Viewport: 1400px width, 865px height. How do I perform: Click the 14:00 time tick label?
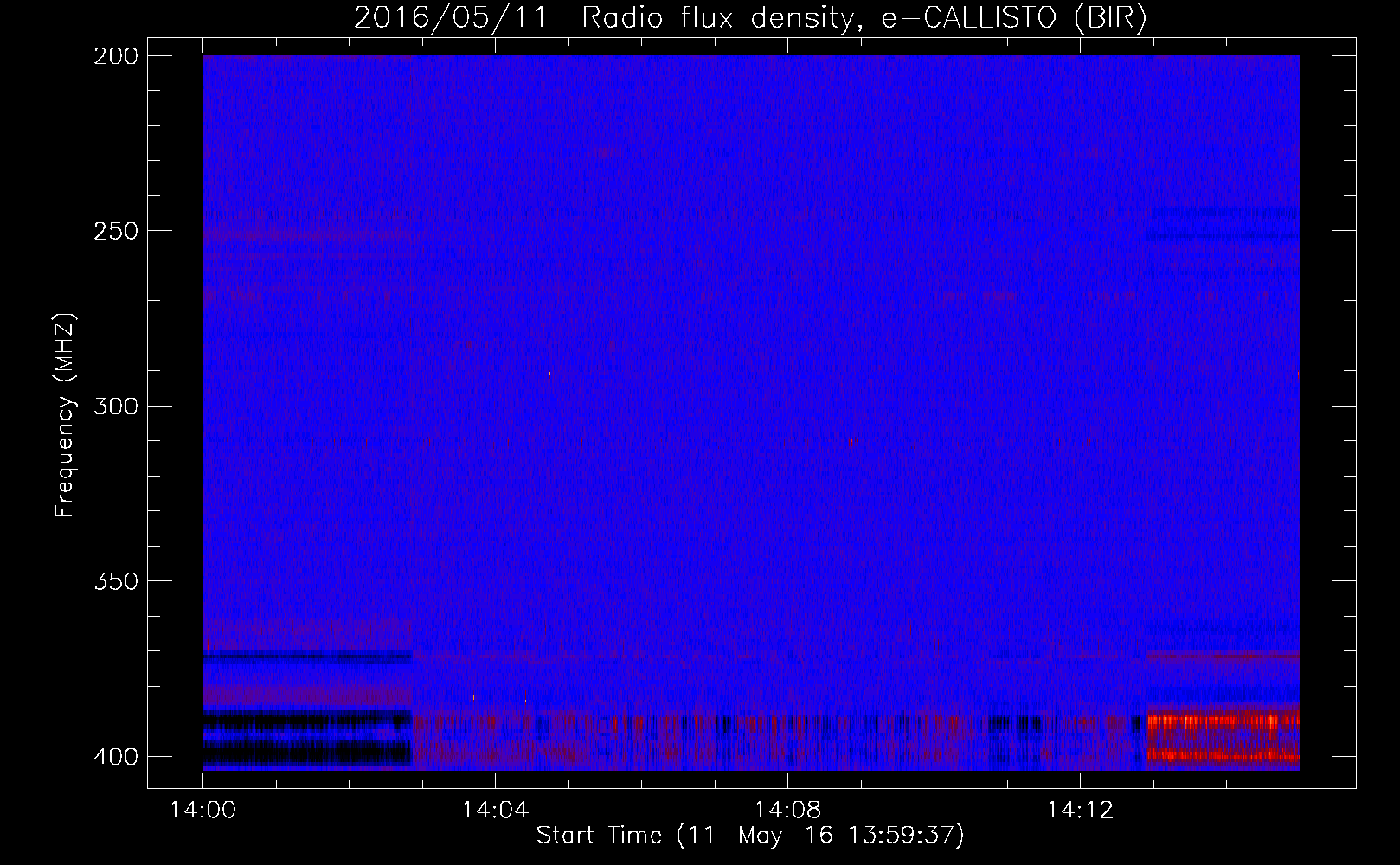202,811
